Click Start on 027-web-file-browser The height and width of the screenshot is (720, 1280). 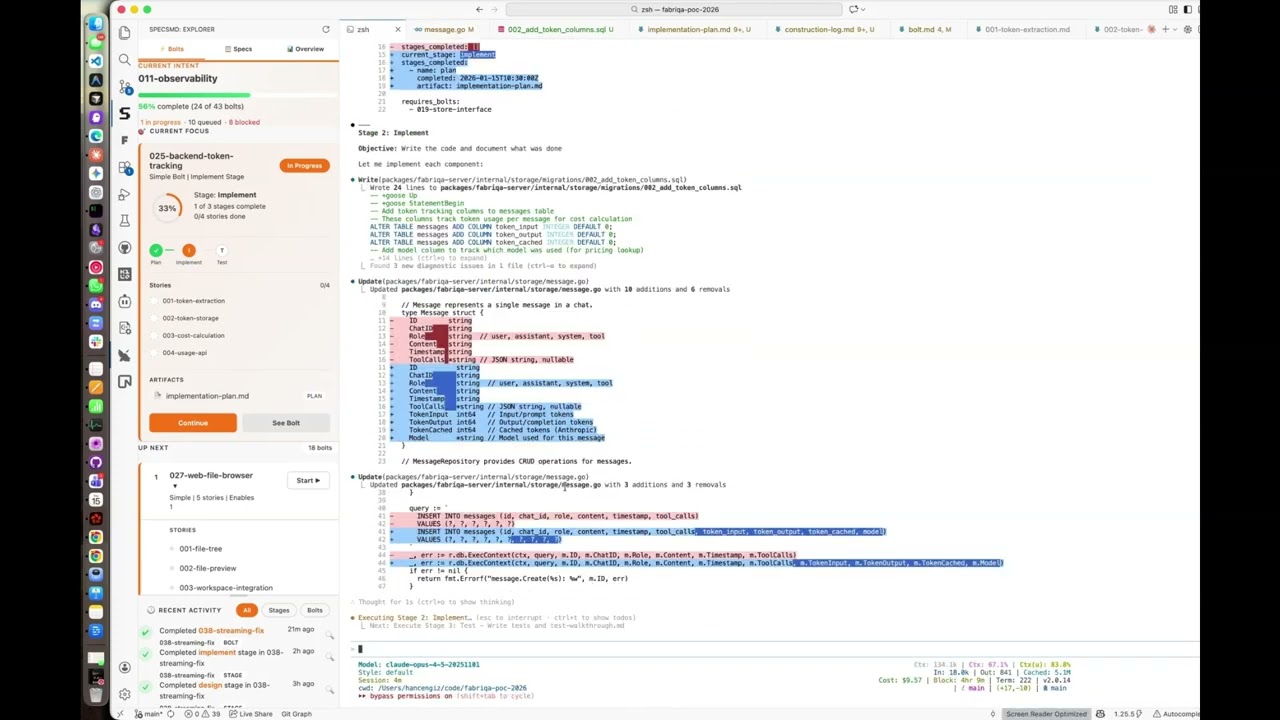pos(308,481)
